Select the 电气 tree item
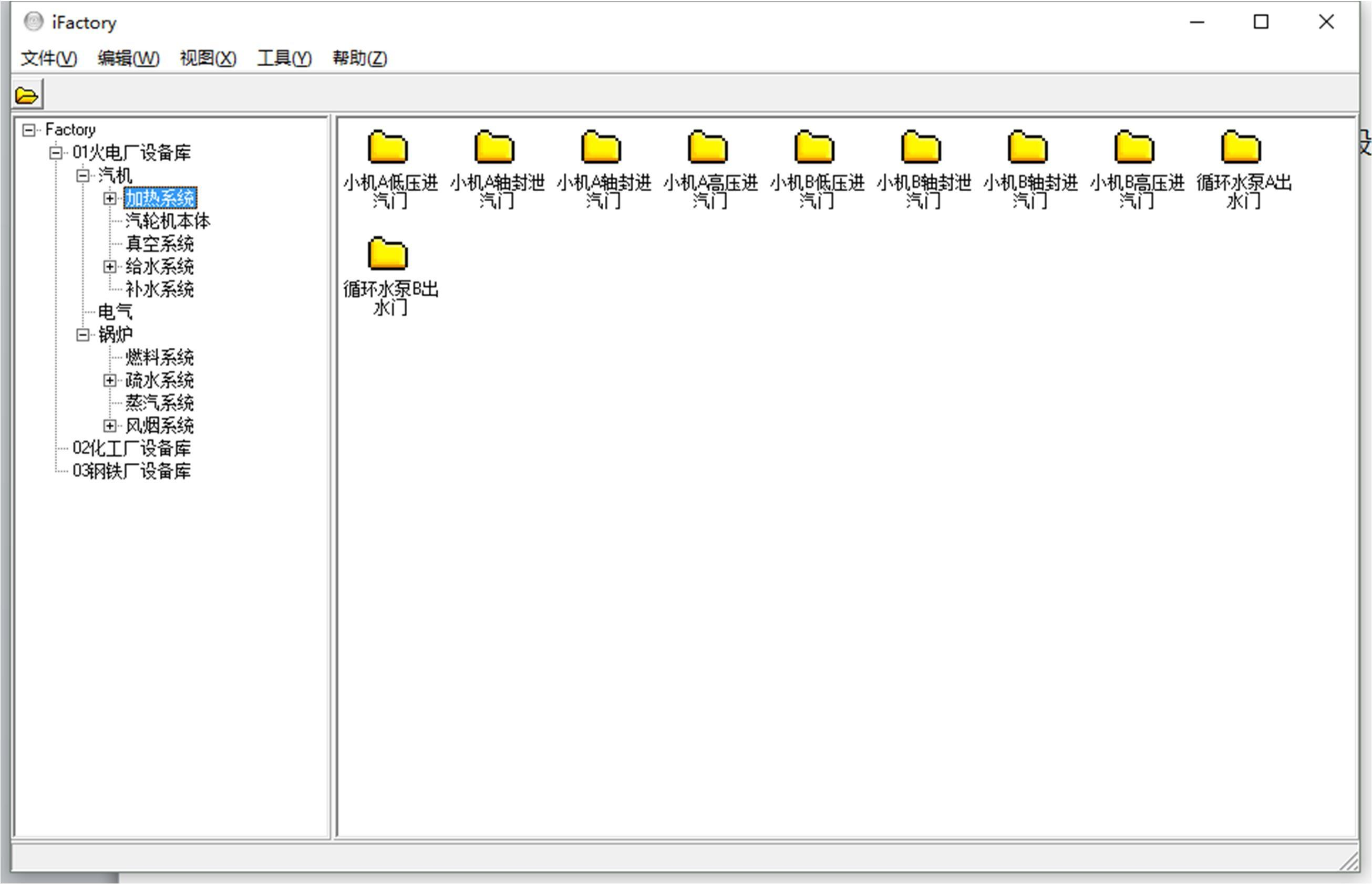 click(x=115, y=313)
